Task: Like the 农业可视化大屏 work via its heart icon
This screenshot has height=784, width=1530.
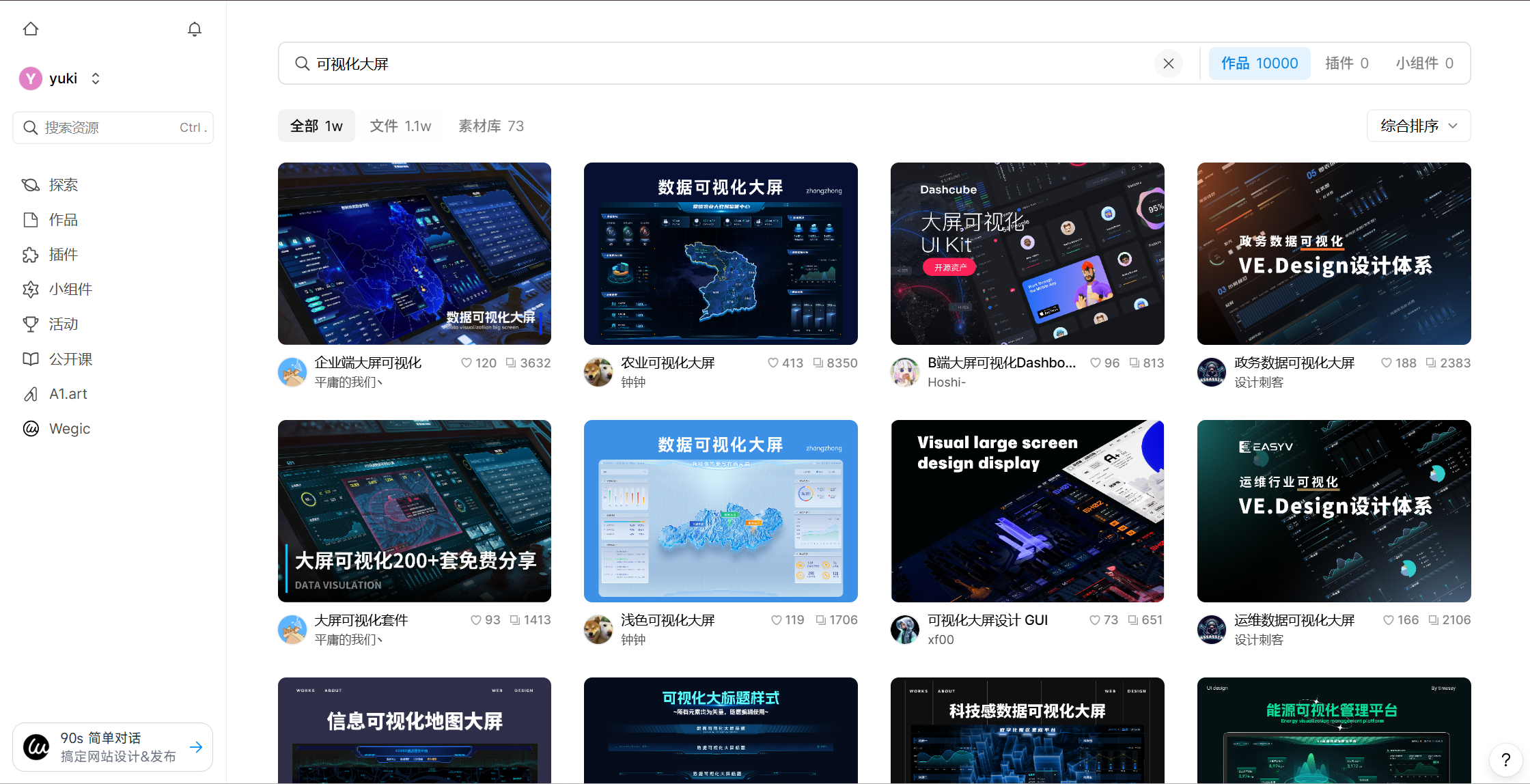Action: 774,363
